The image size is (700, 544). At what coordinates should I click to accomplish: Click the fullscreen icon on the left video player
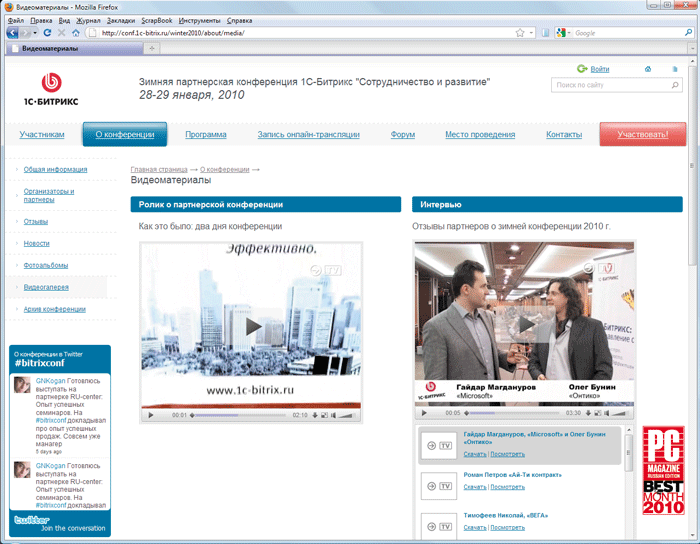click(325, 414)
